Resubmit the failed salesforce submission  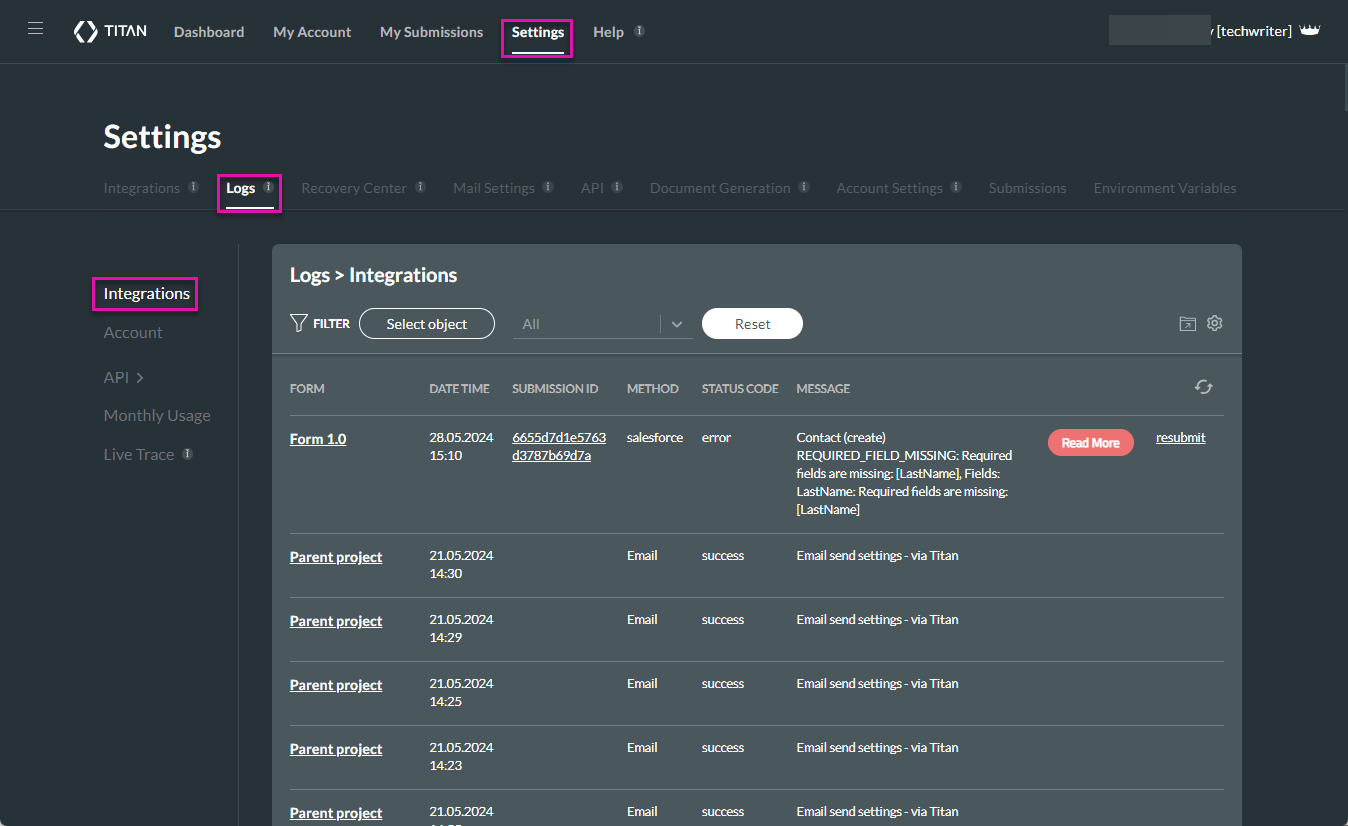pos(1180,437)
